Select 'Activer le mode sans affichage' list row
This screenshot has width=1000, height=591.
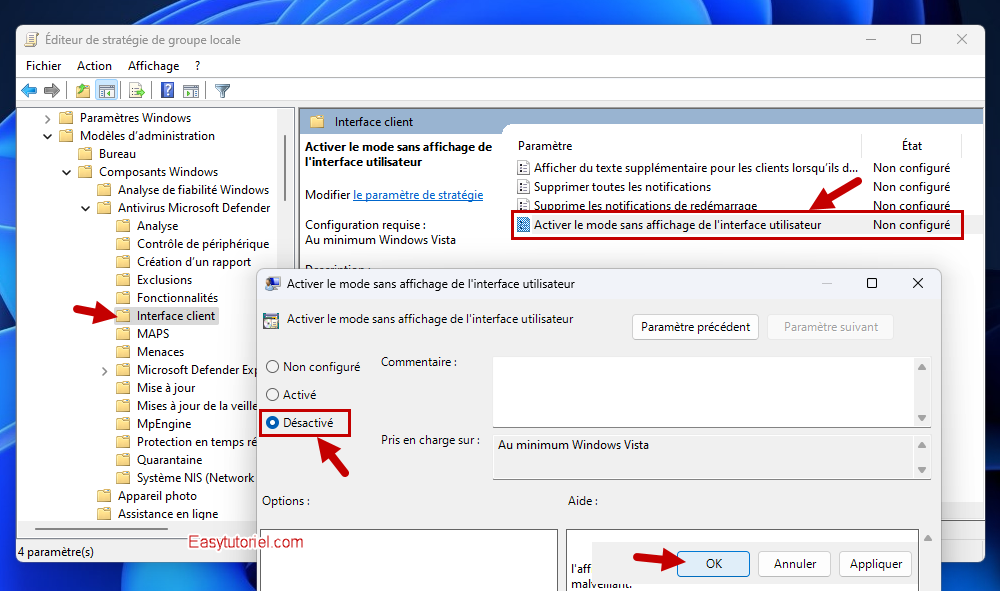pyautogui.click(x=737, y=224)
